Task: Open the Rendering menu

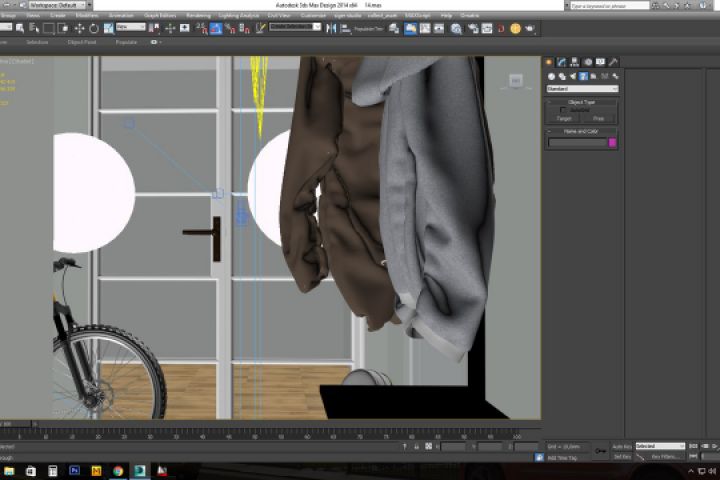Action: 198,16
